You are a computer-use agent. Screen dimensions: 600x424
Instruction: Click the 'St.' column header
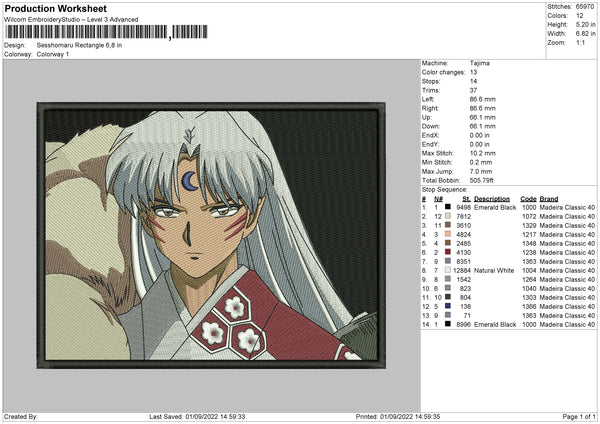[x=466, y=199]
